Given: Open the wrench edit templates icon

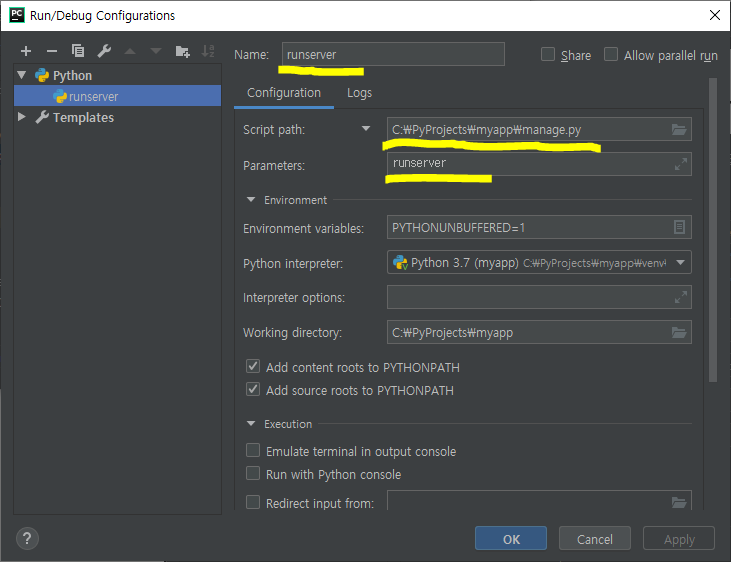Looking at the screenshot, I should point(104,51).
